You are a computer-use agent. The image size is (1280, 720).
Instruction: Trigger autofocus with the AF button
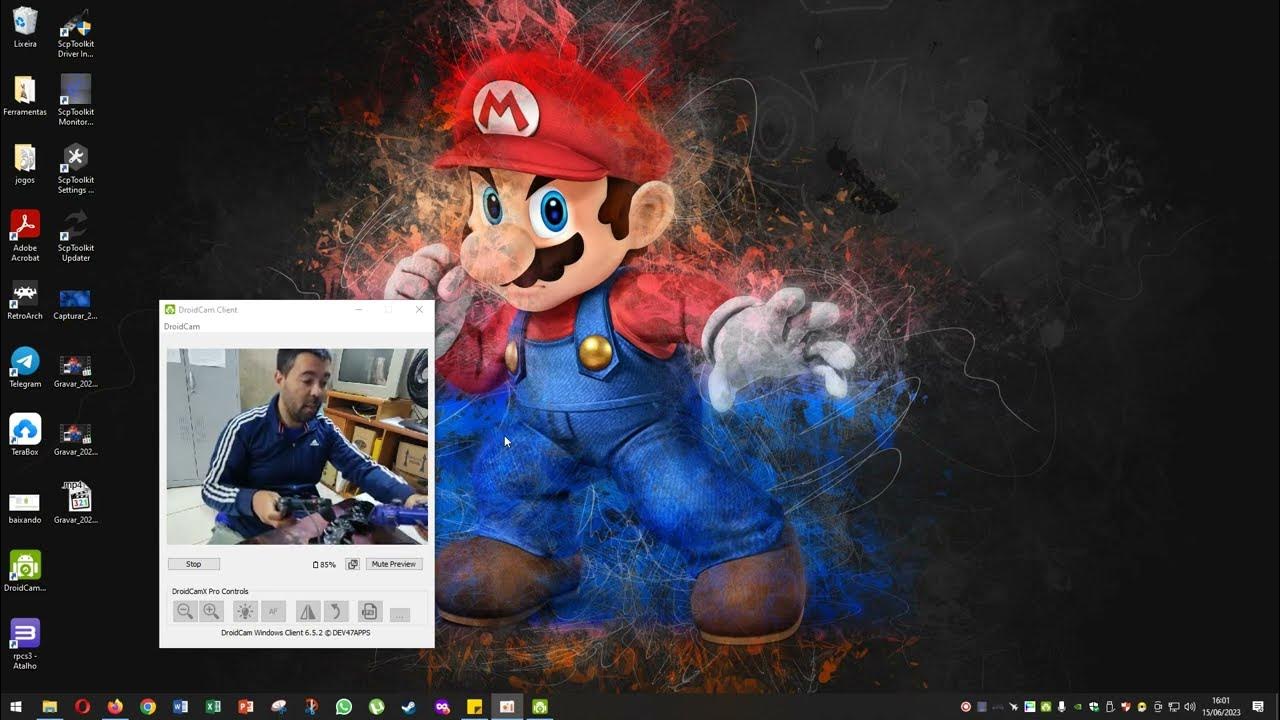[273, 611]
